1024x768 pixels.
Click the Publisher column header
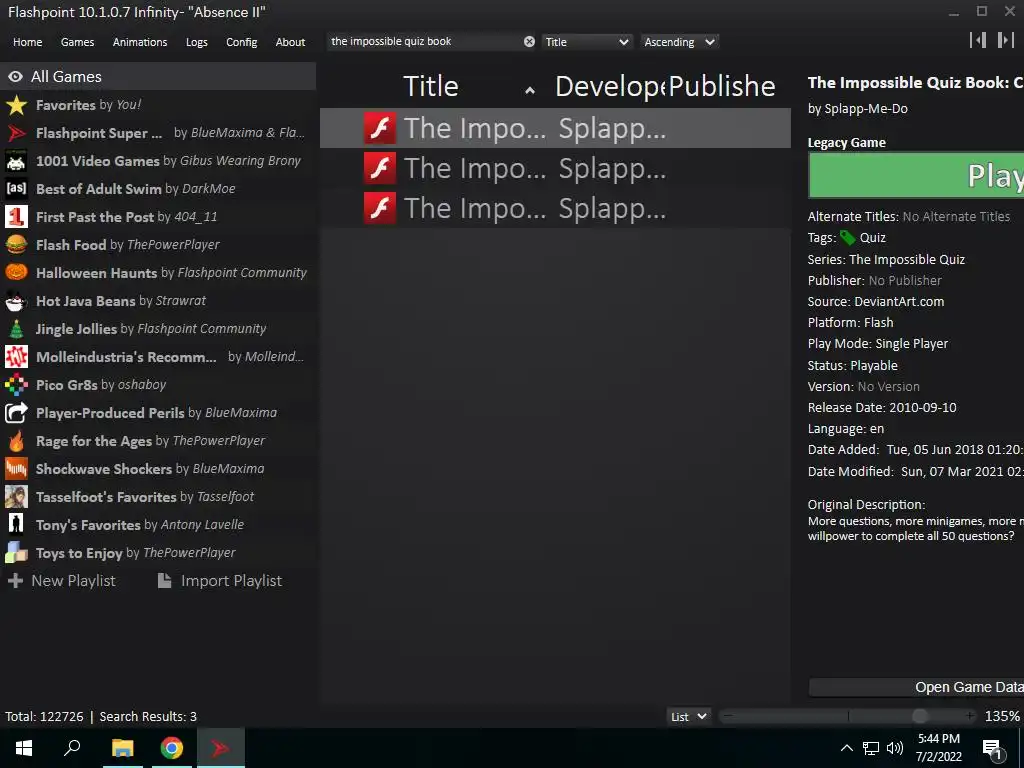point(722,87)
